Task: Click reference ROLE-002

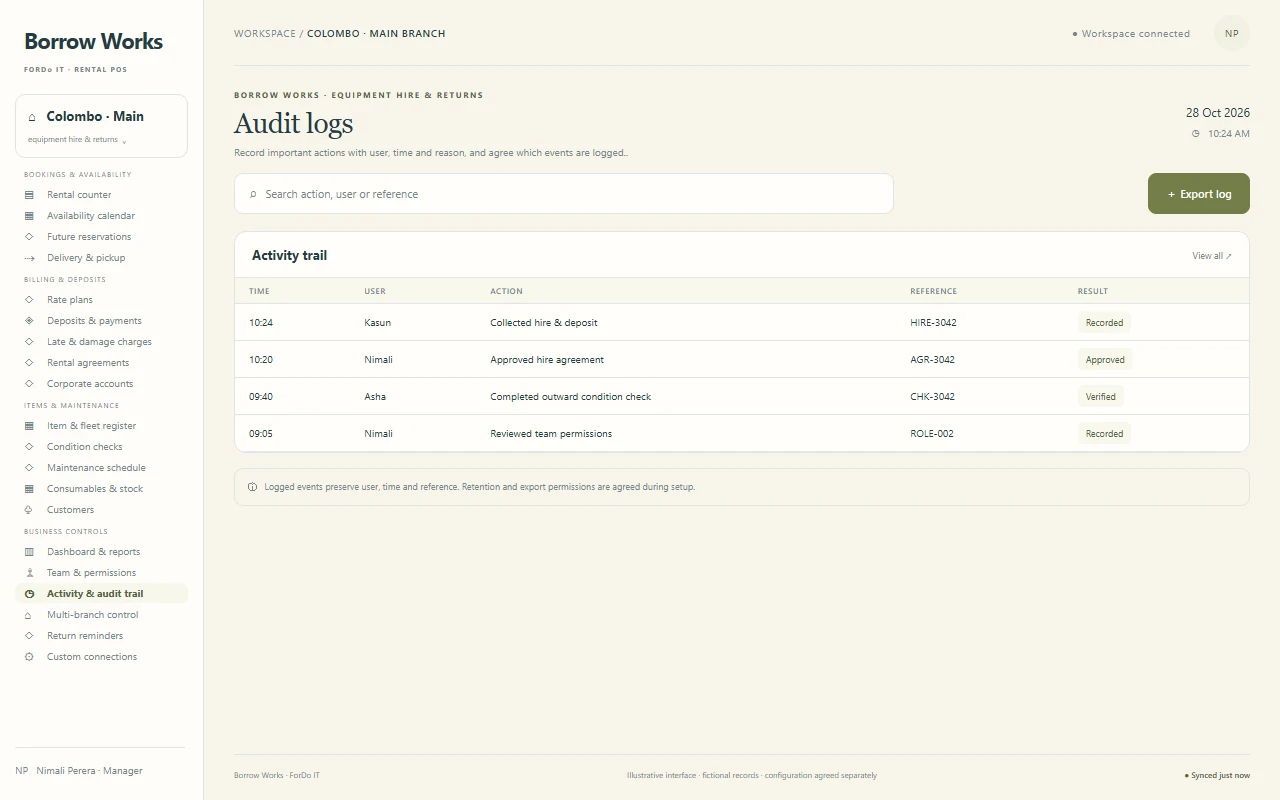Action: [x=932, y=434]
